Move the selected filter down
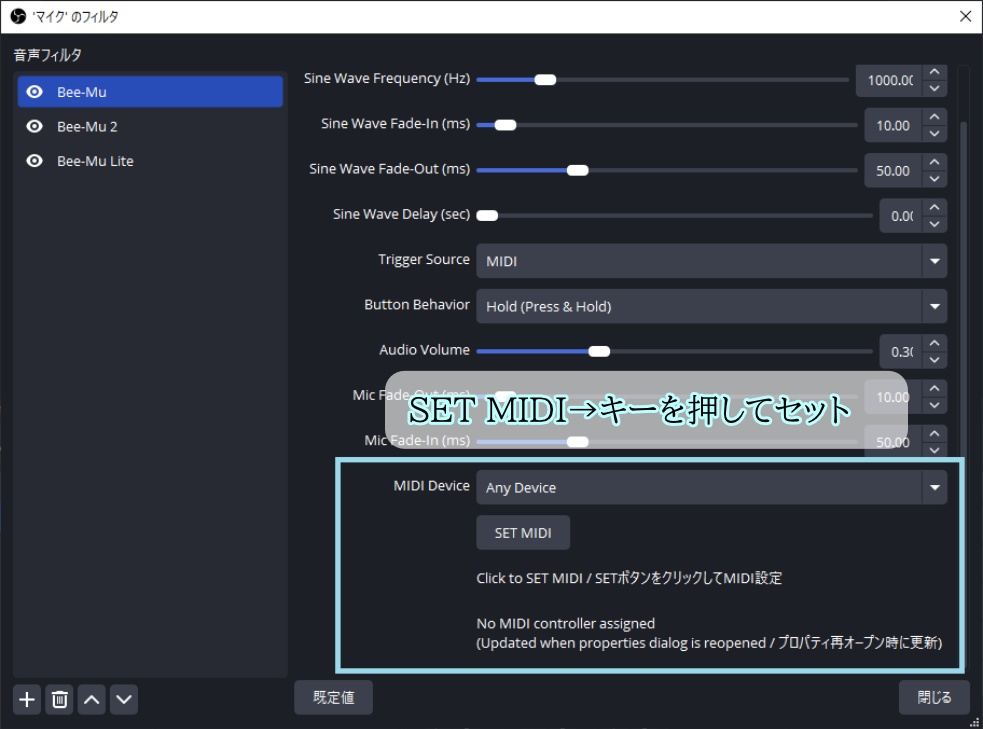The height and width of the screenshot is (729, 983). click(124, 699)
